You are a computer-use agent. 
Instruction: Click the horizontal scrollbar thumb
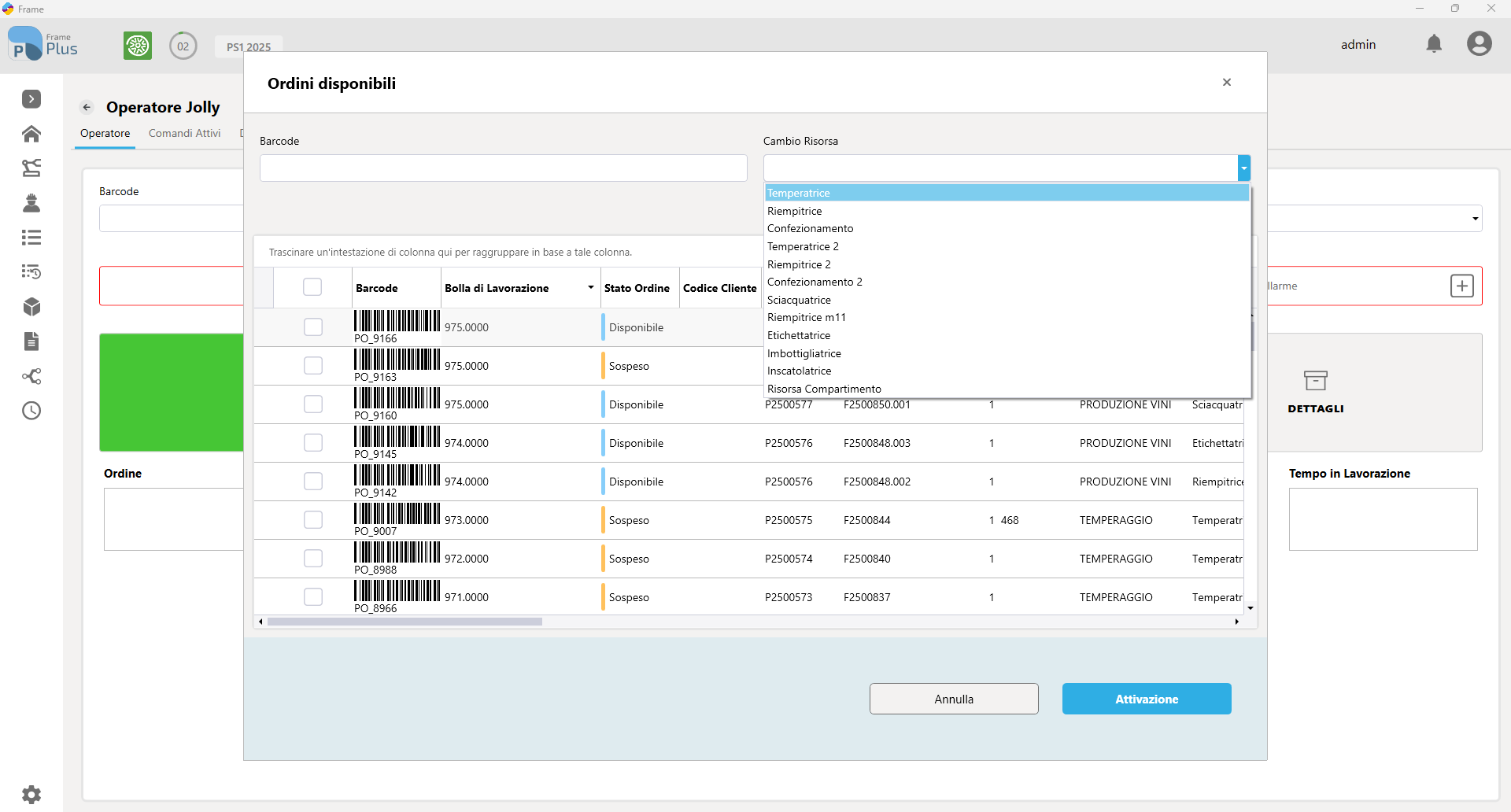(x=405, y=622)
